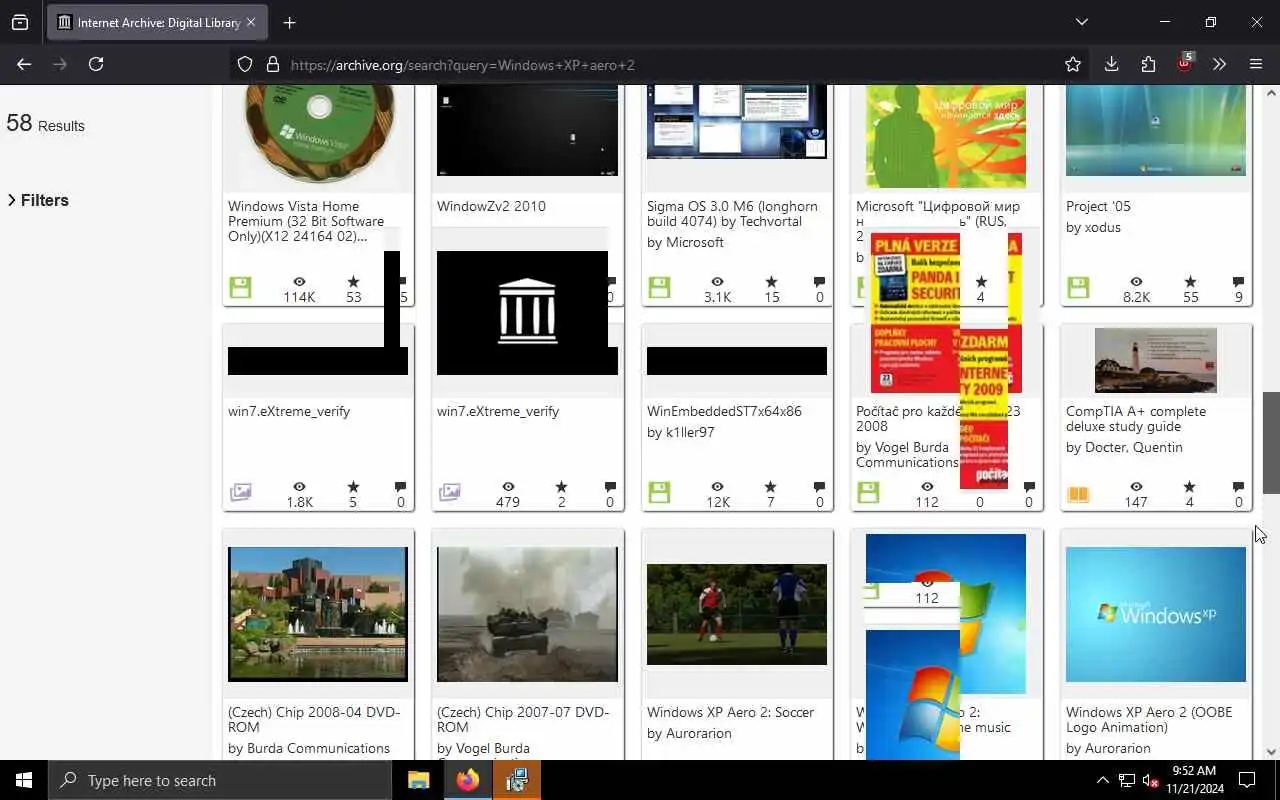The height and width of the screenshot is (800, 1280).
Task: Click scrollbar down arrow at bottom
Action: click(1271, 752)
